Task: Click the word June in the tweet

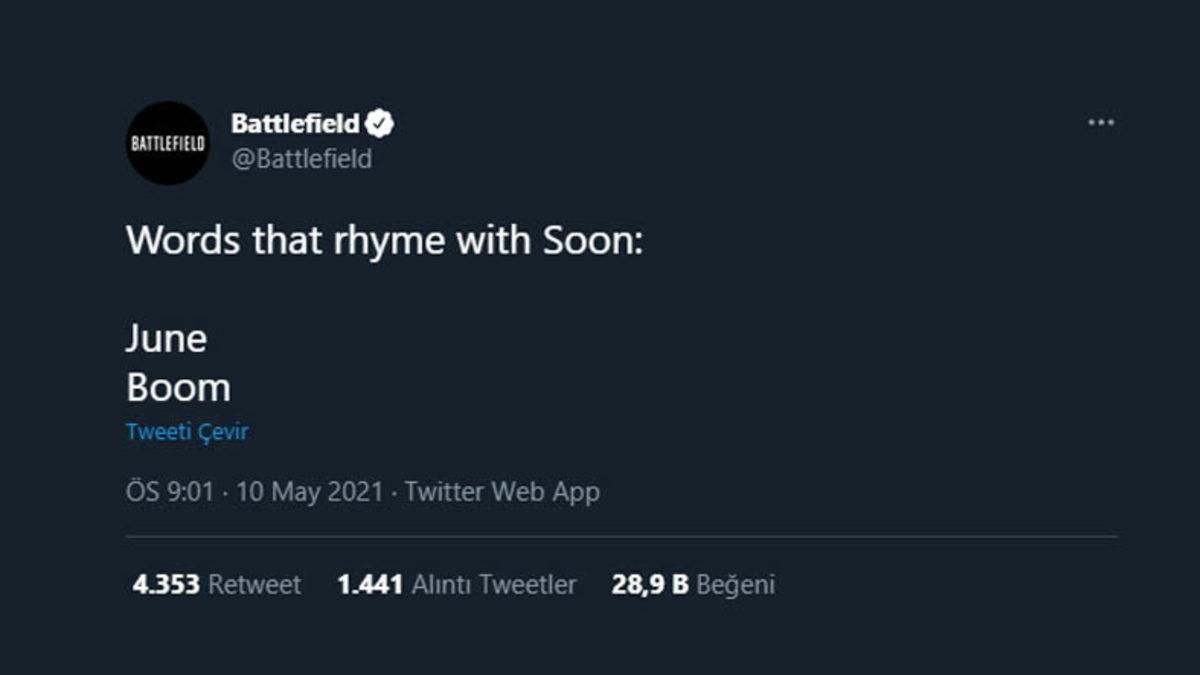Action: click(x=166, y=339)
